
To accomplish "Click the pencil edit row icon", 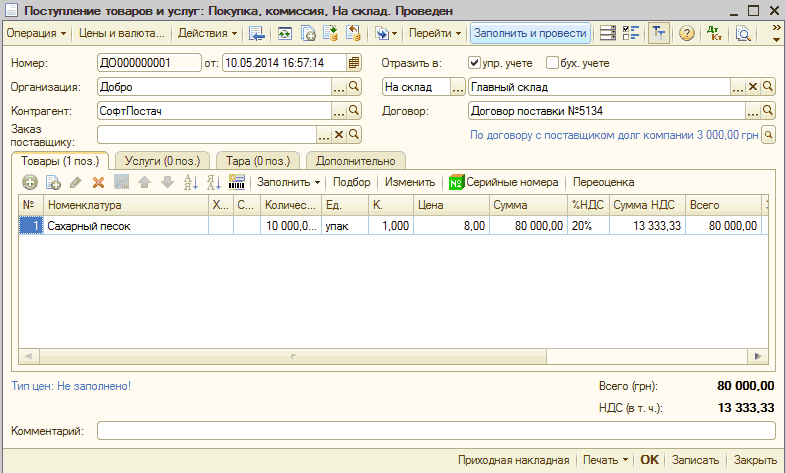I will pyautogui.click(x=76, y=182).
